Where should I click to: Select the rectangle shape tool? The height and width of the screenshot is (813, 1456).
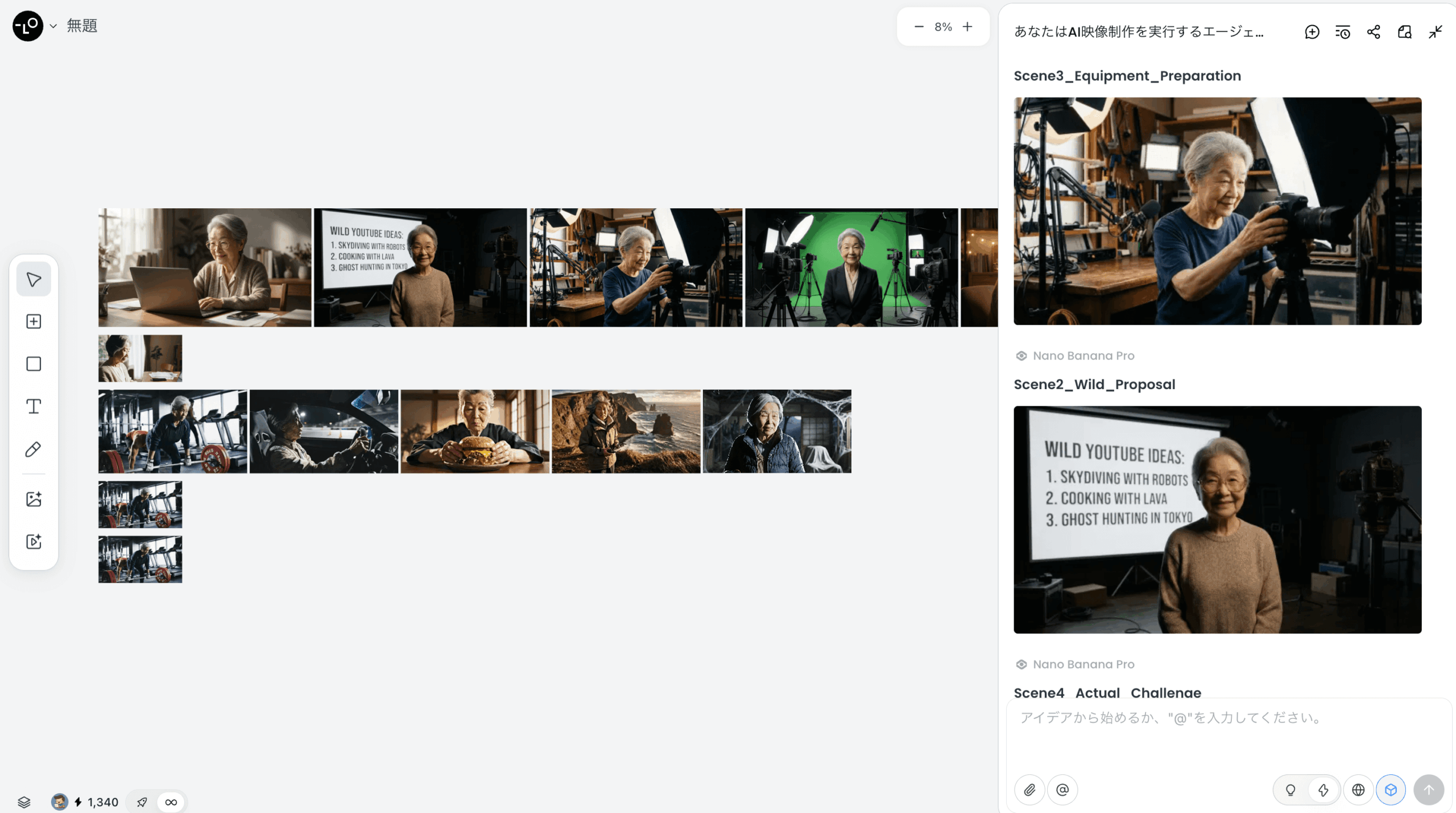[34, 364]
